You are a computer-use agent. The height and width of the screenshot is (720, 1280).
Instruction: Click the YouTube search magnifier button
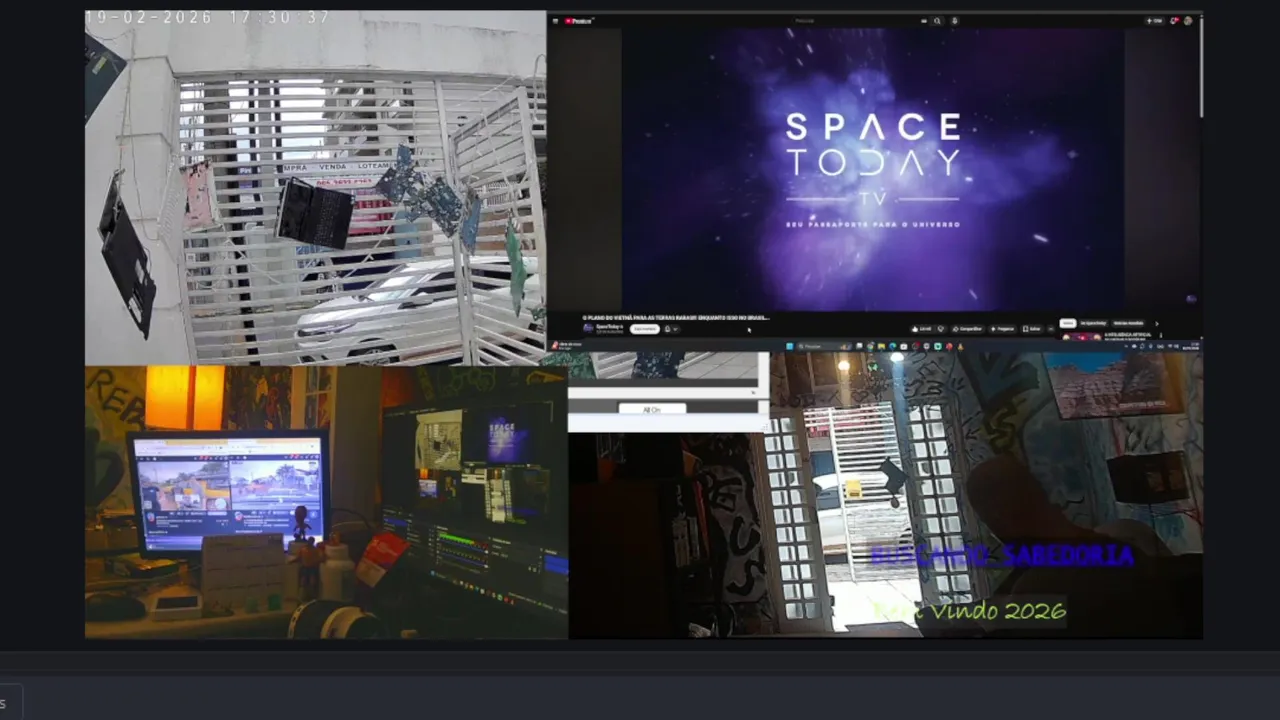[x=937, y=20]
